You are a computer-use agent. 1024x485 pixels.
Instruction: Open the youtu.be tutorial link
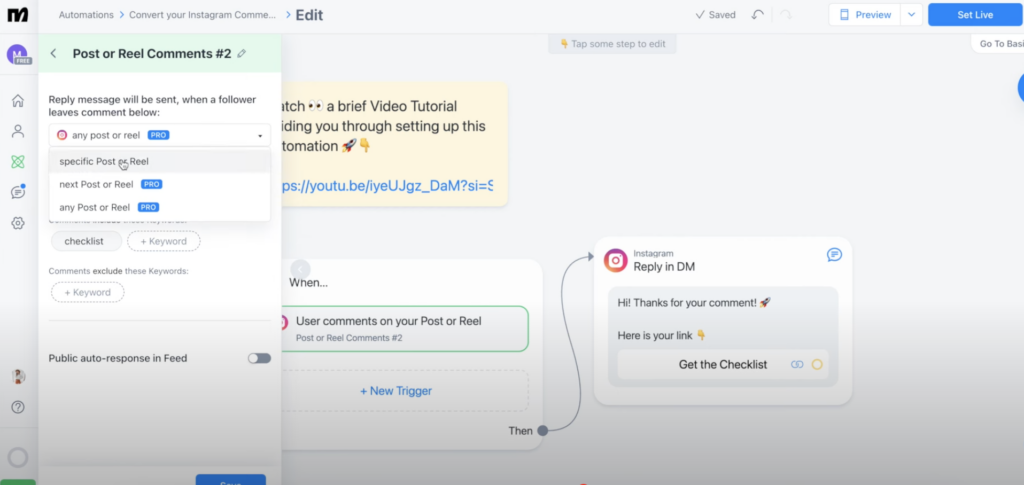(x=387, y=186)
